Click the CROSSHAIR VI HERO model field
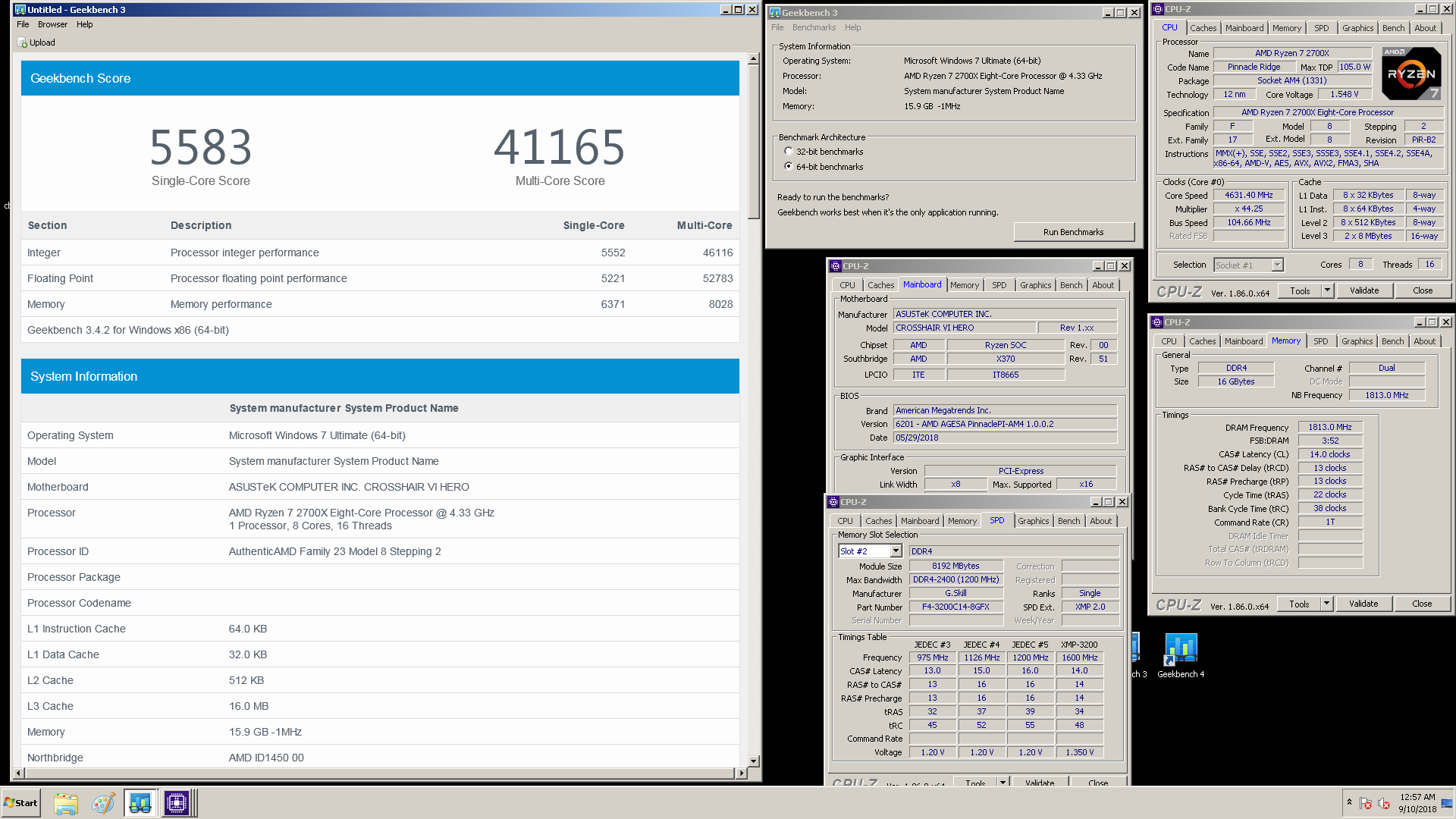Image resolution: width=1456 pixels, height=819 pixels. (964, 328)
